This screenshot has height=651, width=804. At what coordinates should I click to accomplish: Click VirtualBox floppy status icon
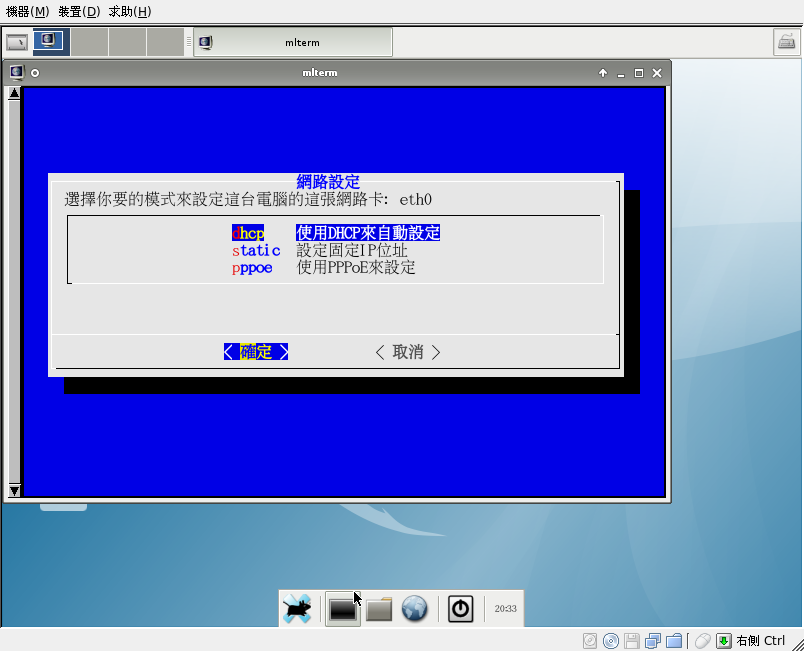(632, 641)
